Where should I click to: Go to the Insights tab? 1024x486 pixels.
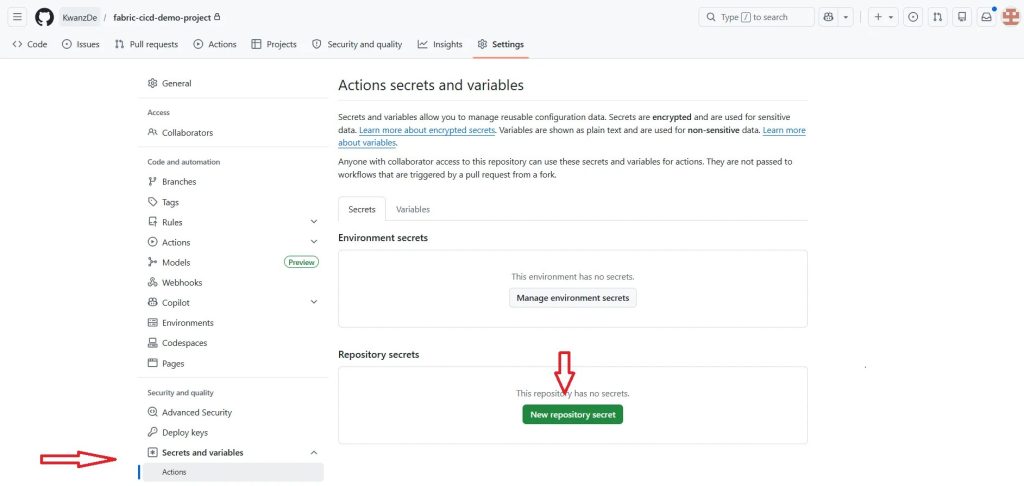(x=440, y=44)
